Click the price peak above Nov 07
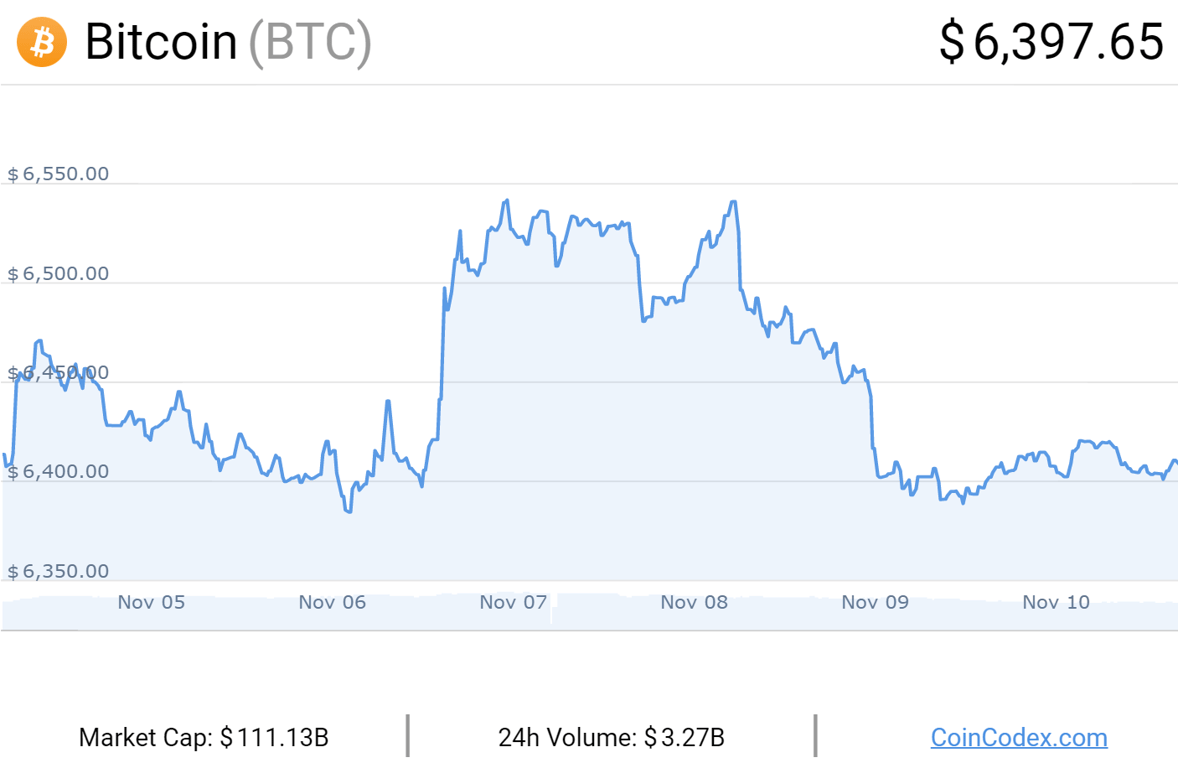This screenshot has height=768, width=1178. pos(508,201)
